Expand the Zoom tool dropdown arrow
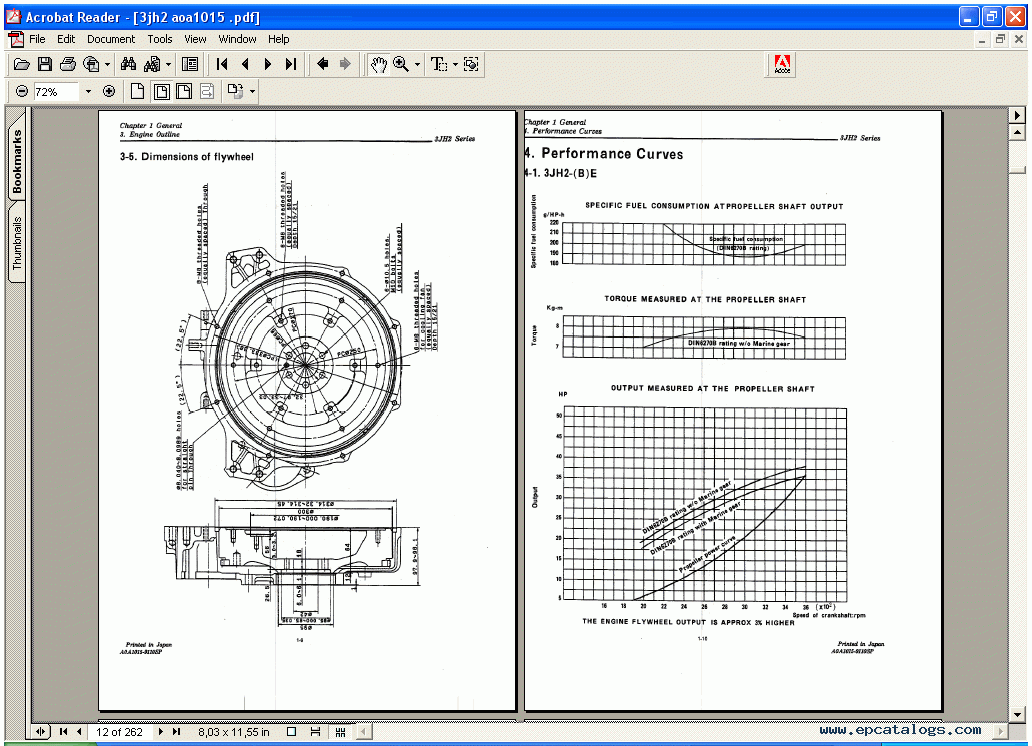Screen dimensions: 1032x746 click(417, 65)
